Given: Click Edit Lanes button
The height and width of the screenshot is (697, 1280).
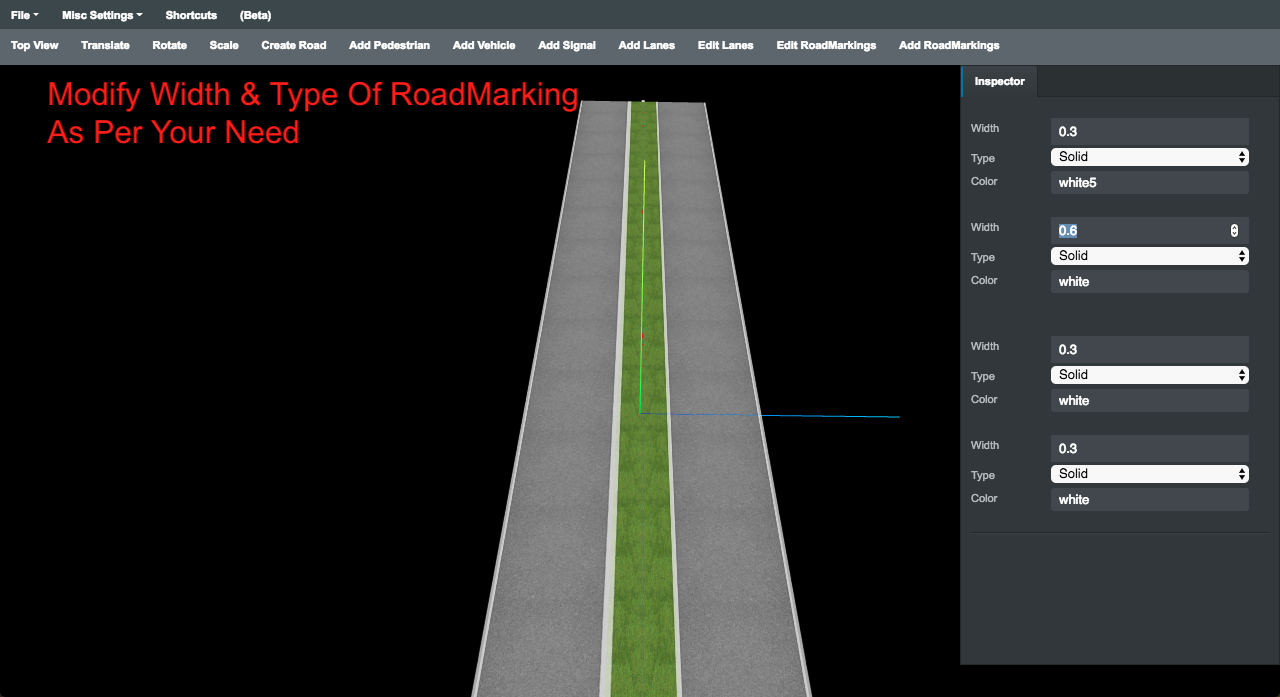Looking at the screenshot, I should tap(726, 45).
